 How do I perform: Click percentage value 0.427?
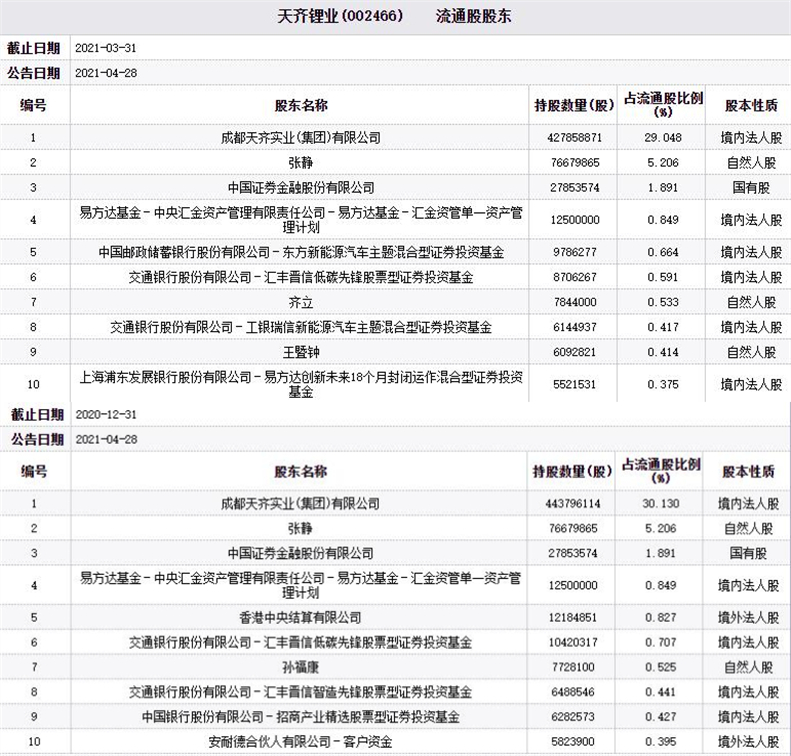click(x=661, y=717)
